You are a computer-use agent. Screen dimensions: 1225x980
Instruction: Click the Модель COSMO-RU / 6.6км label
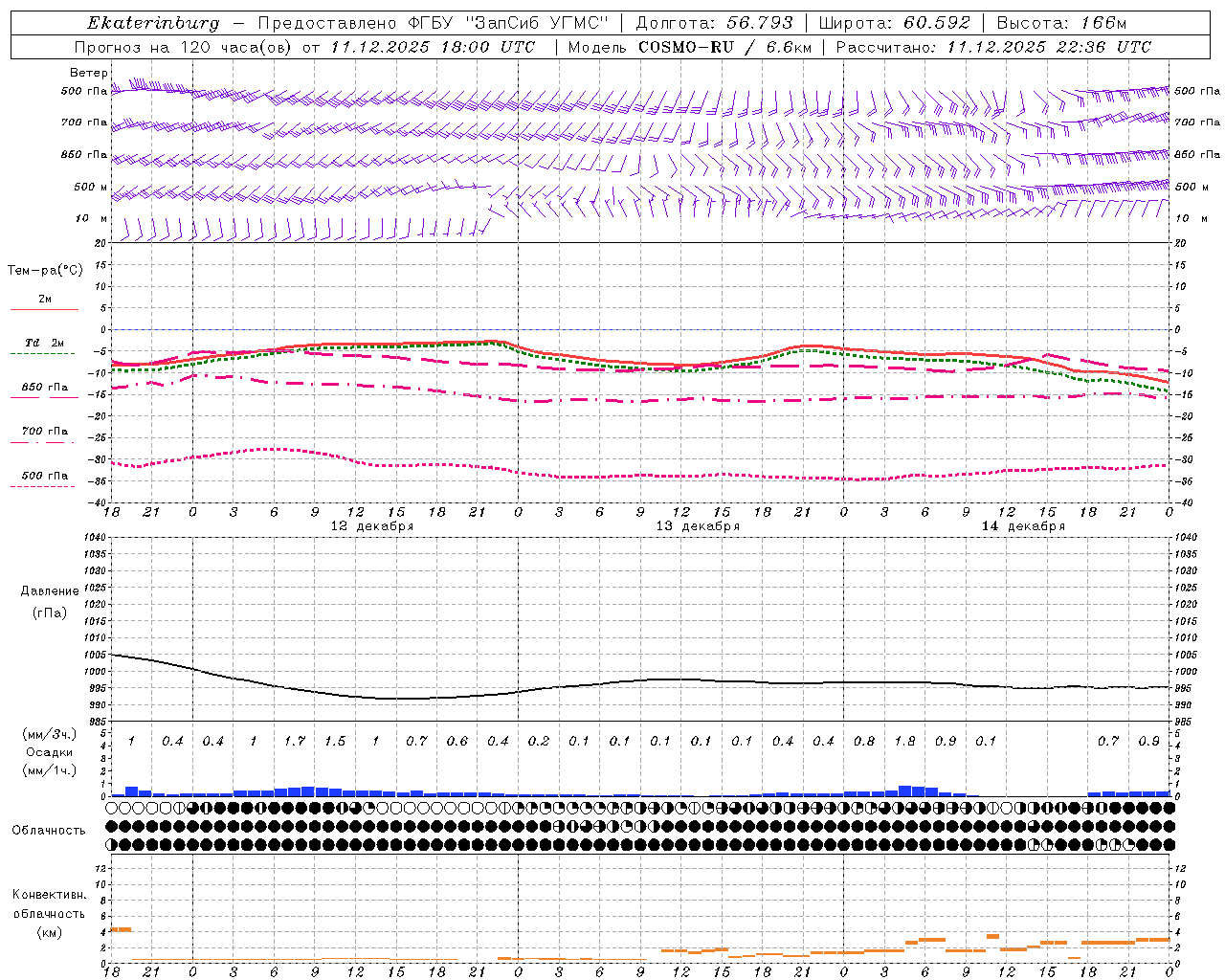[x=690, y=47]
